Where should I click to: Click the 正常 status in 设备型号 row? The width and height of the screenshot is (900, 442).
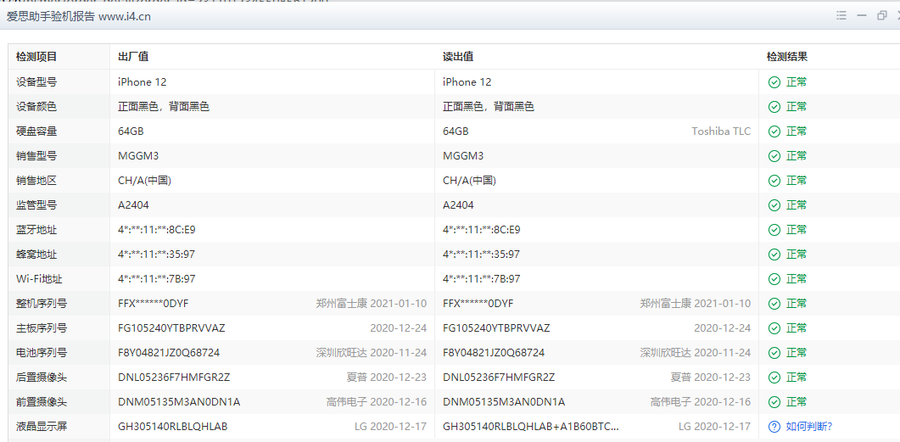797,82
